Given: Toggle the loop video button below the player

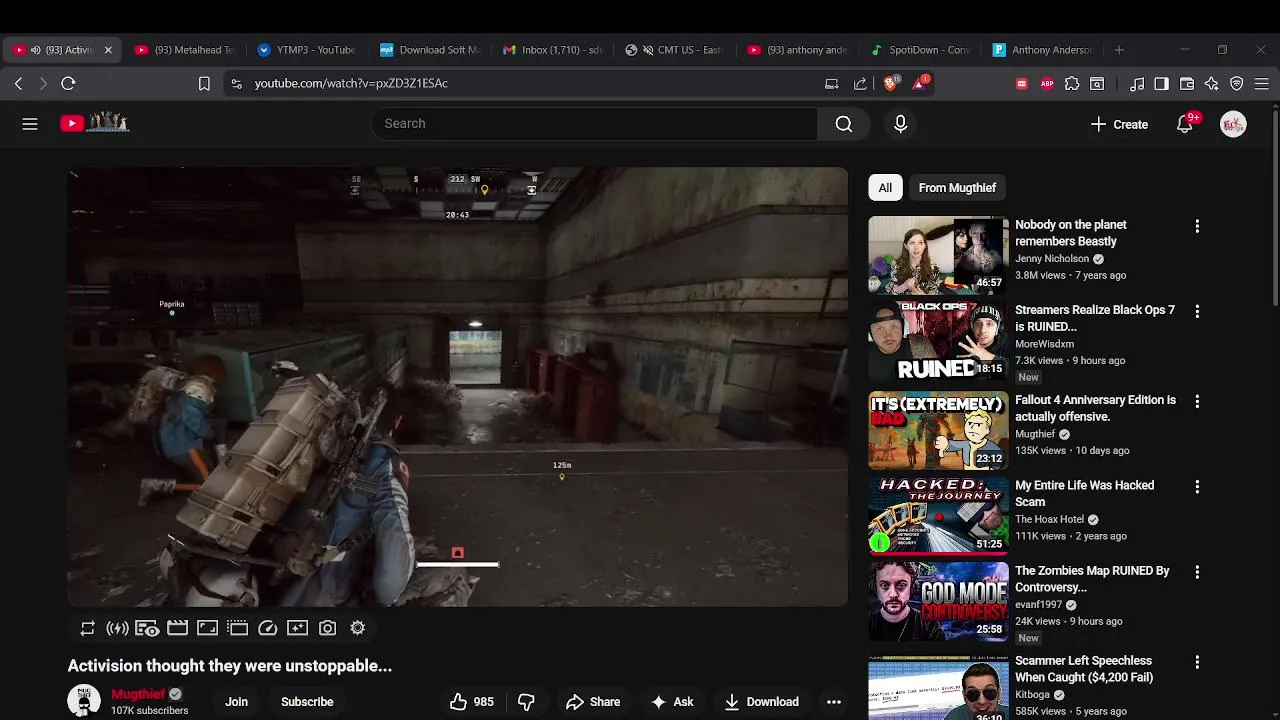Looking at the screenshot, I should click(x=88, y=628).
